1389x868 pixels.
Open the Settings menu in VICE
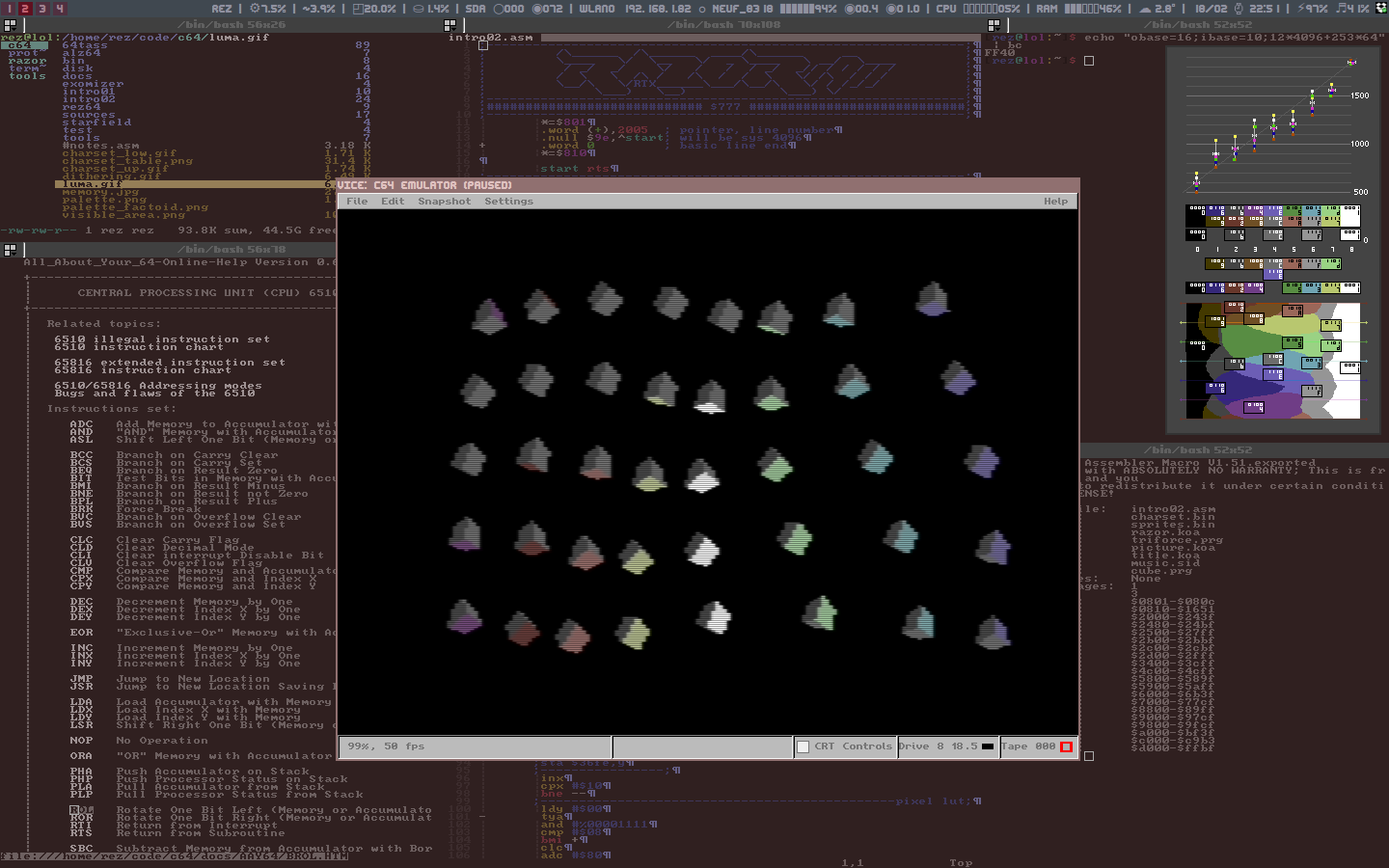click(x=508, y=202)
